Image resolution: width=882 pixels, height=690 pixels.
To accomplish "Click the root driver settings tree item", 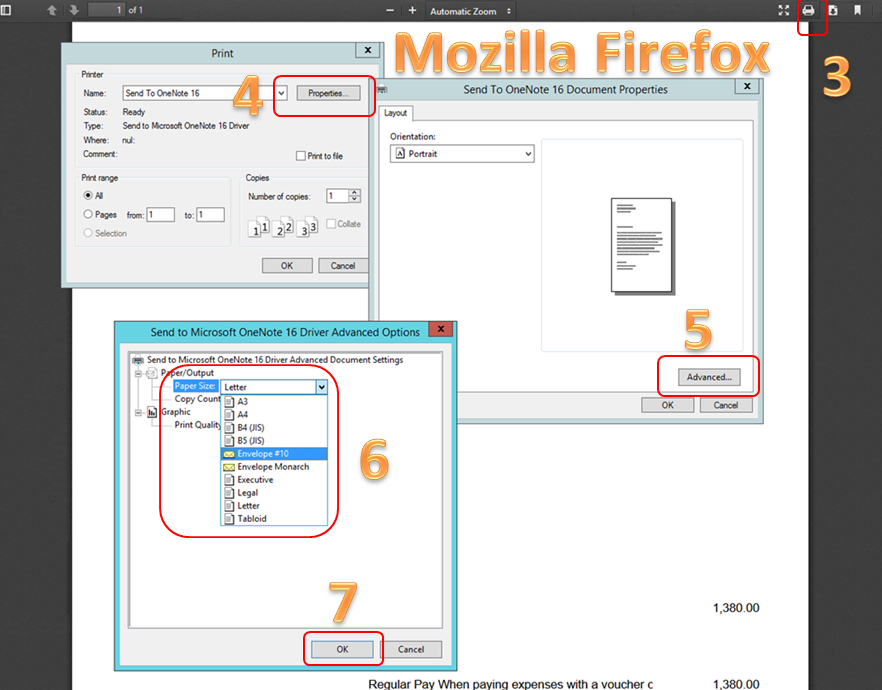I will (274, 359).
